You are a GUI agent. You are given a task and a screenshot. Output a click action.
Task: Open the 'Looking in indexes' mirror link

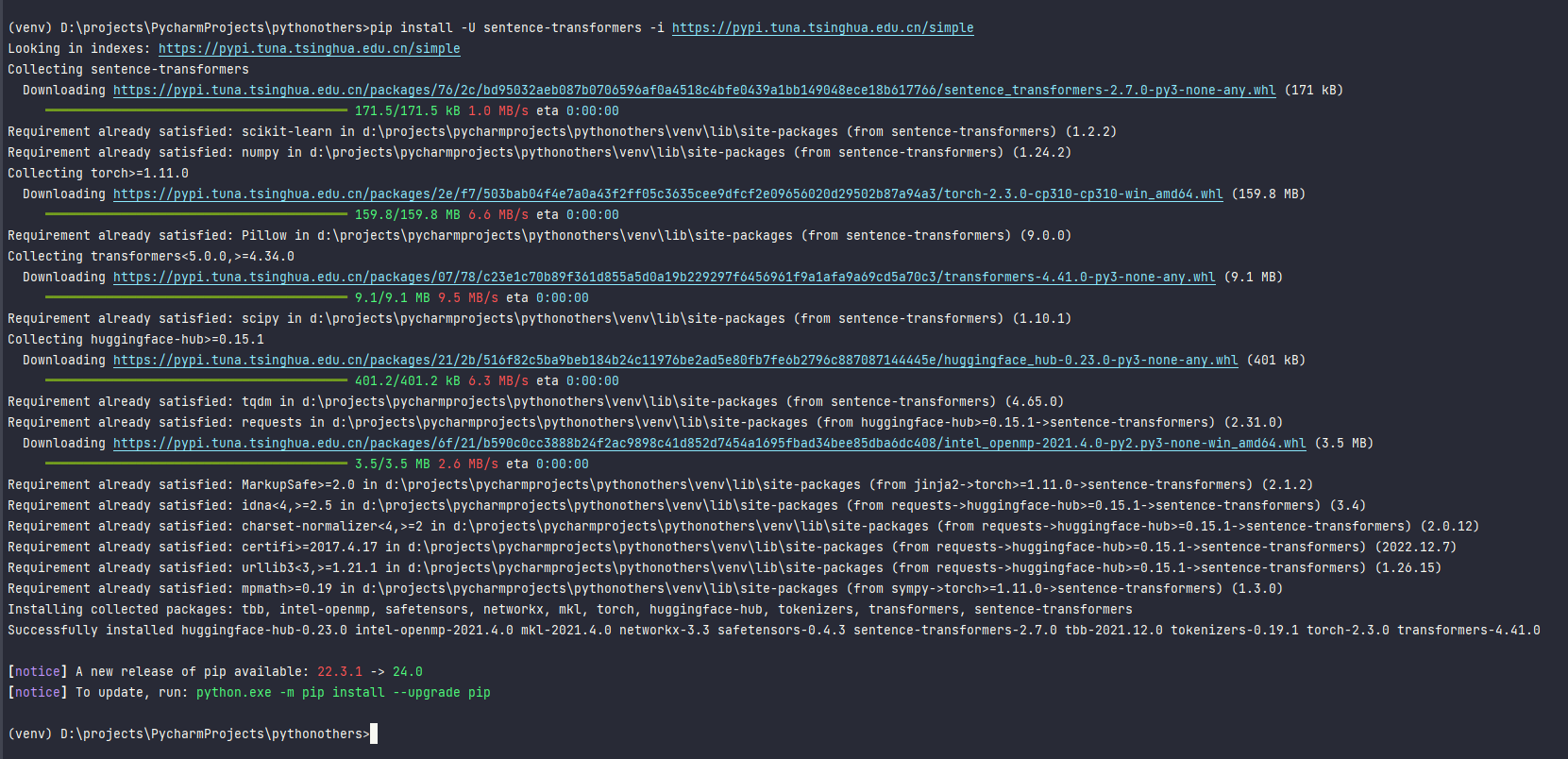point(309,49)
